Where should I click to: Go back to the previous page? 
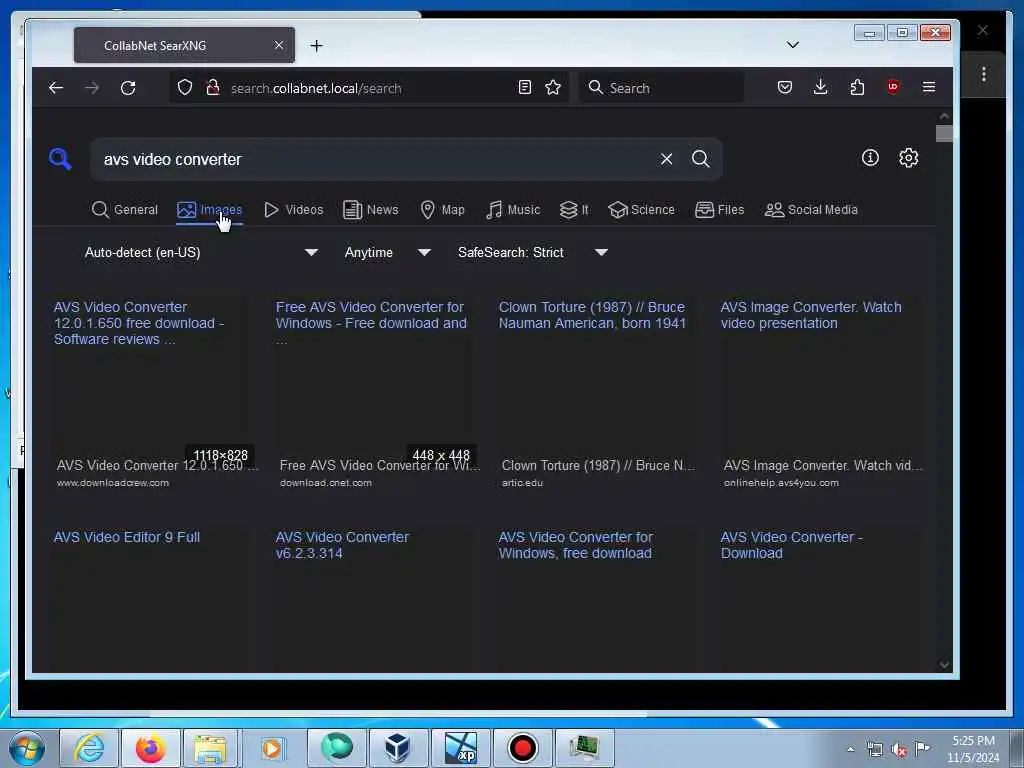click(56, 88)
